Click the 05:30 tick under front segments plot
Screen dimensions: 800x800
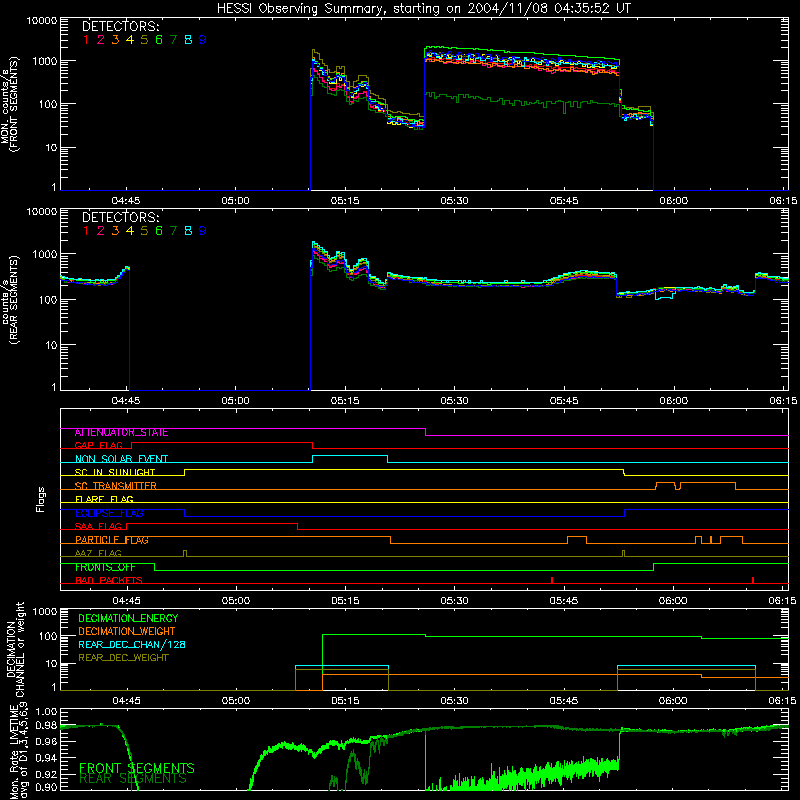point(454,201)
